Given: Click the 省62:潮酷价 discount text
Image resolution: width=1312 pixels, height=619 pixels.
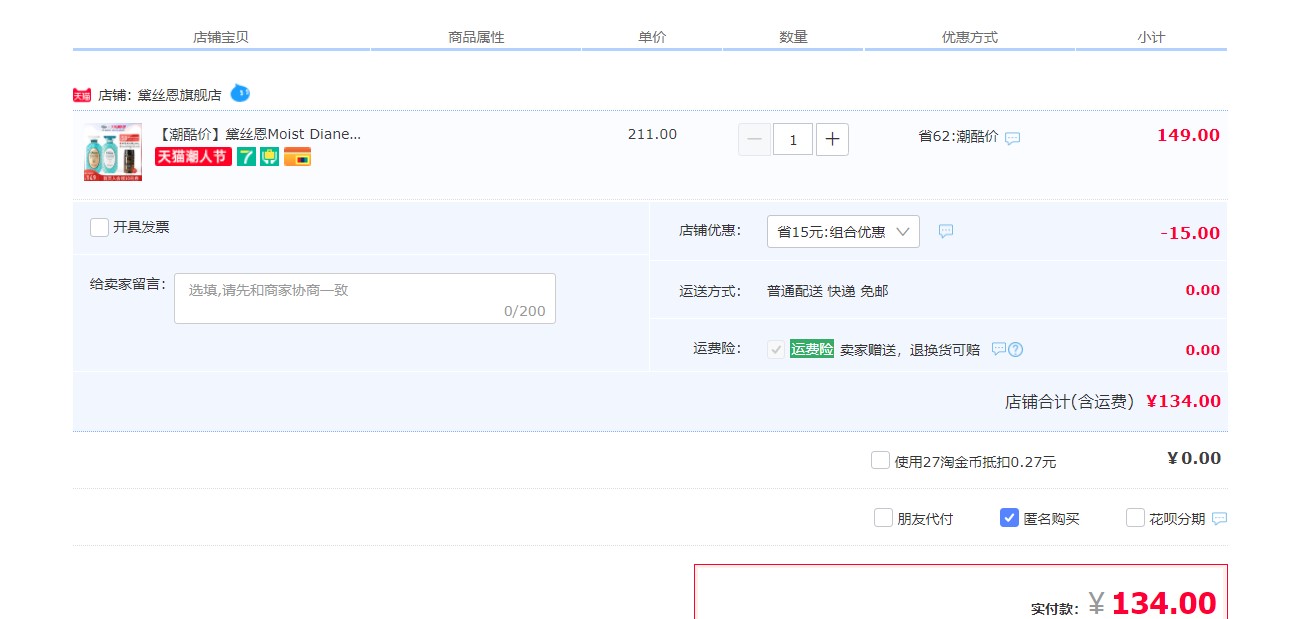Looking at the screenshot, I should (x=958, y=137).
